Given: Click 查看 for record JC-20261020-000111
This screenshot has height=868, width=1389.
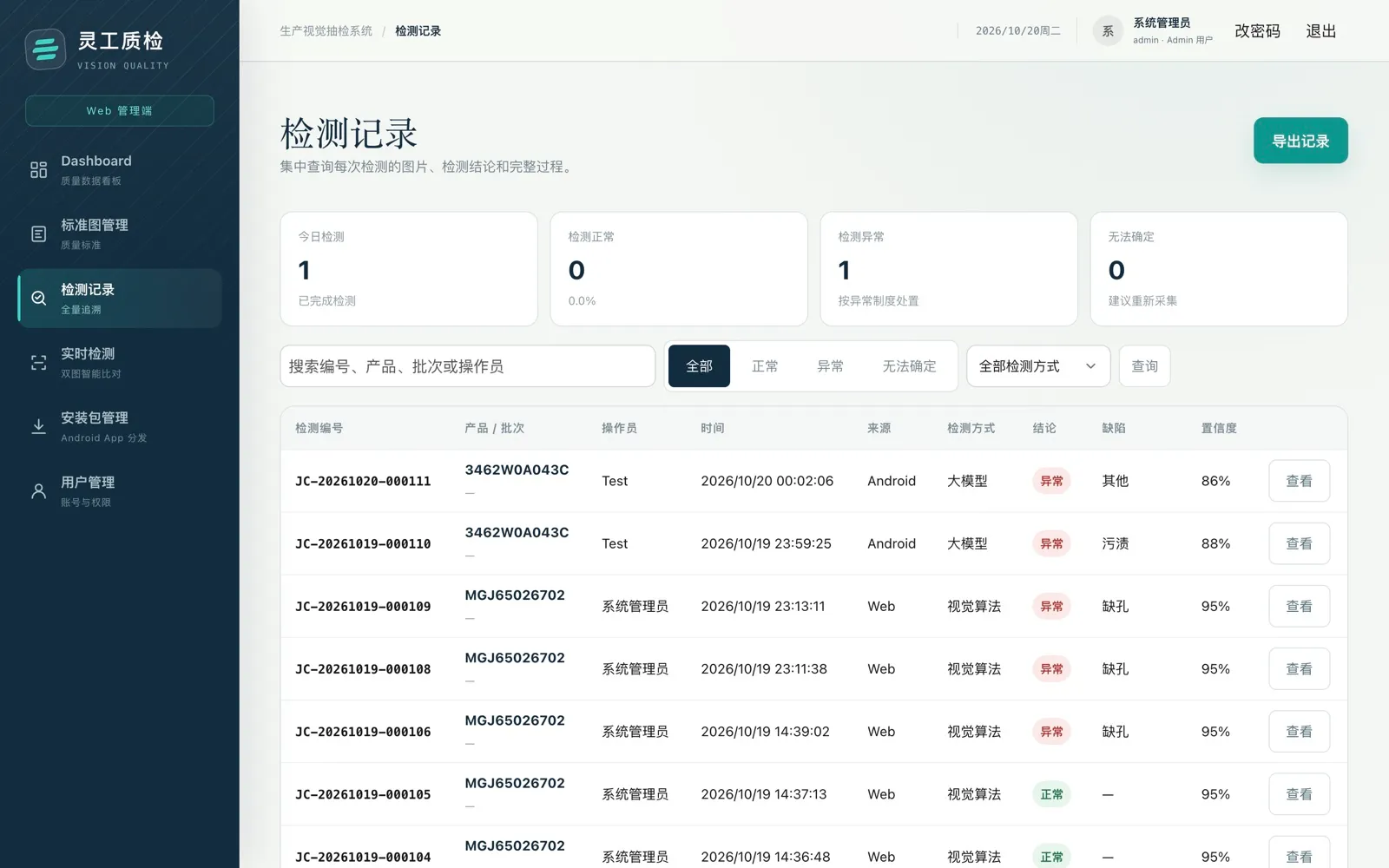Looking at the screenshot, I should click(1299, 481).
